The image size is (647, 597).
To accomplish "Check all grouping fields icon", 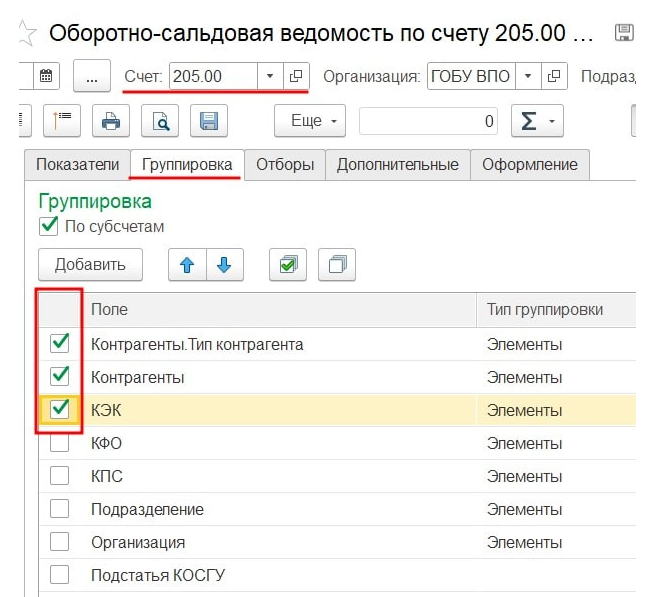I will 288,264.
